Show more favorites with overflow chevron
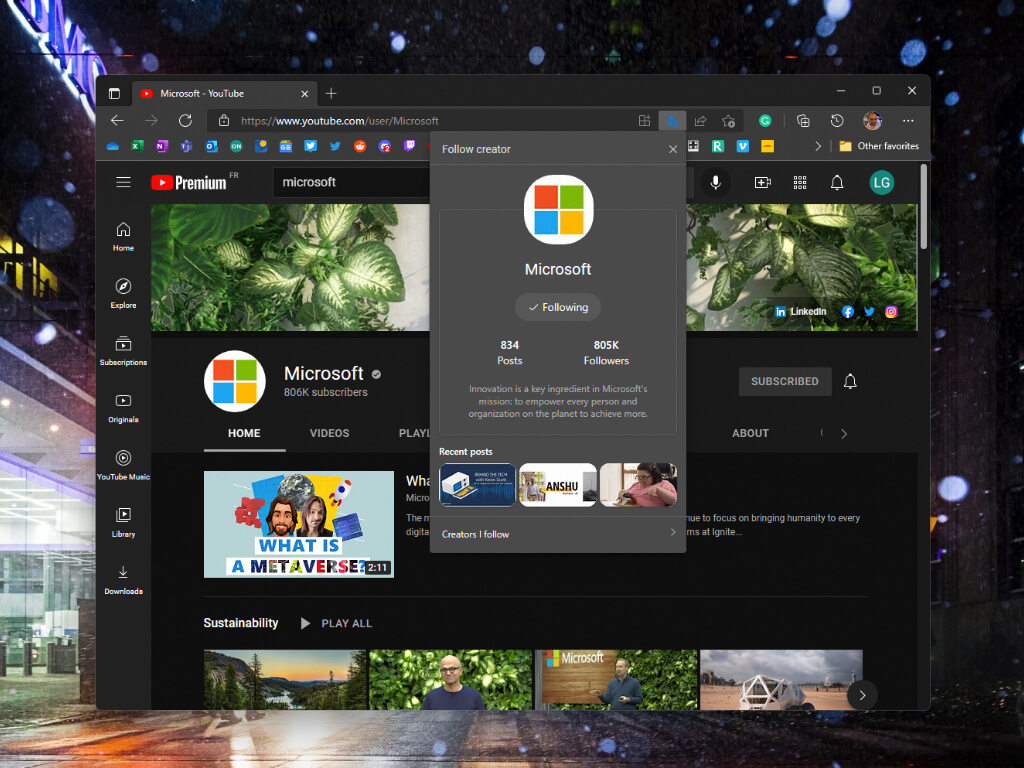This screenshot has height=768, width=1024. (818, 146)
